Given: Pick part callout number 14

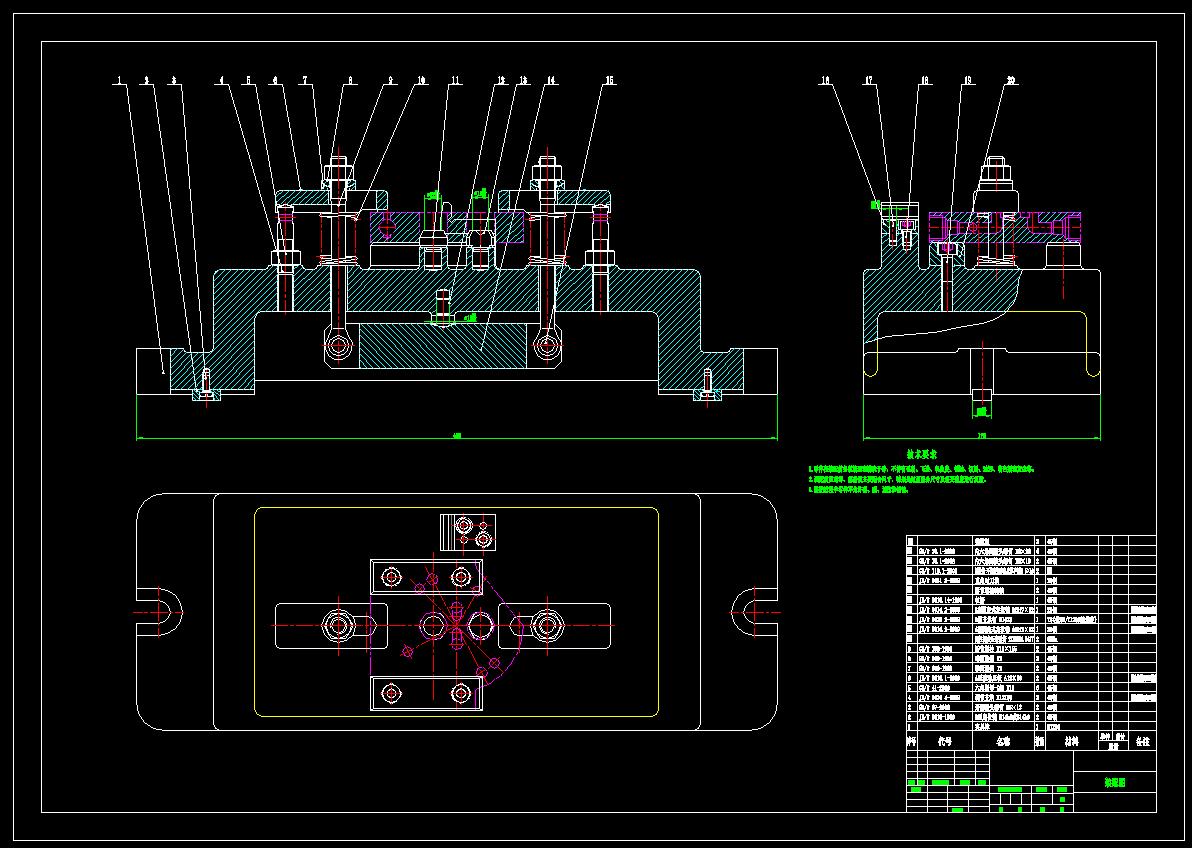Looking at the screenshot, I should (x=550, y=80).
